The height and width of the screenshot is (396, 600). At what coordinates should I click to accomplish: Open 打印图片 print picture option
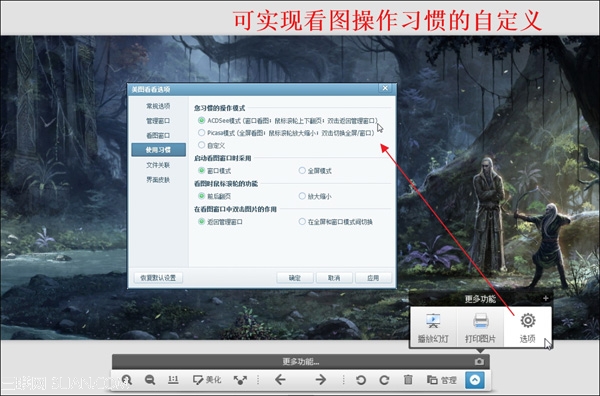point(480,328)
